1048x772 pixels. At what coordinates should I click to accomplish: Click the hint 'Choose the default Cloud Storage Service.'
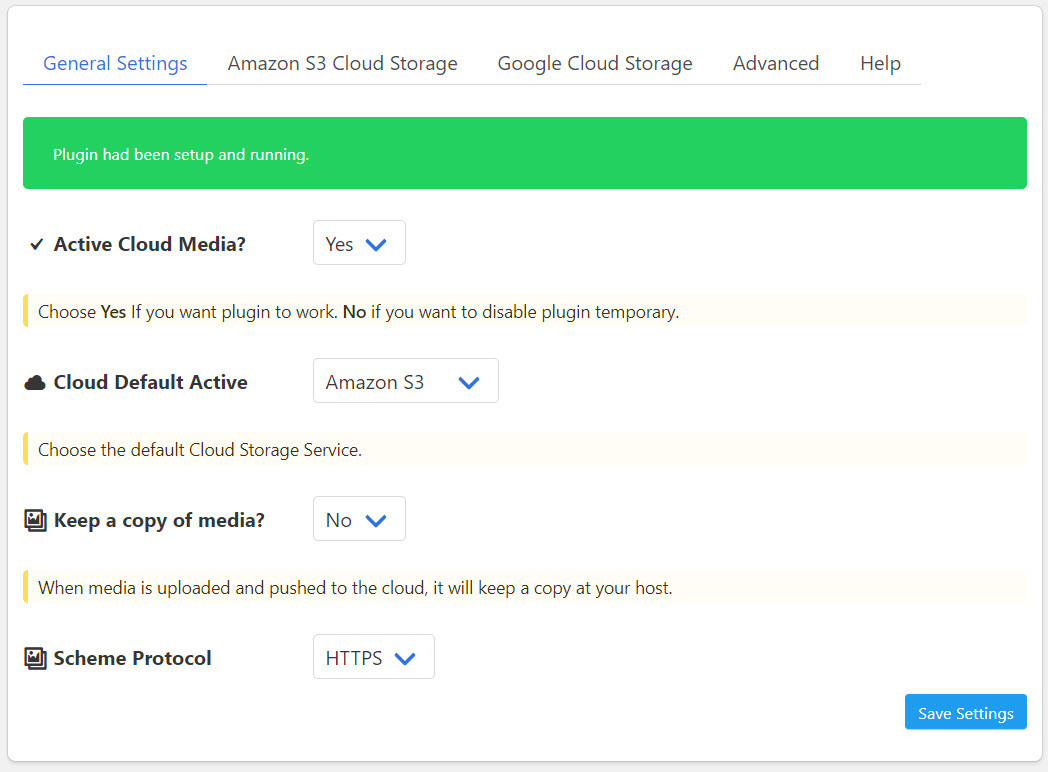(x=525, y=450)
